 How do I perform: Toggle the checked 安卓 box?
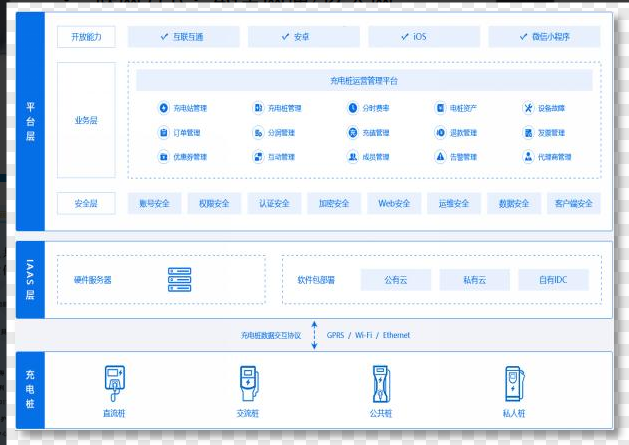pyautogui.click(x=304, y=37)
